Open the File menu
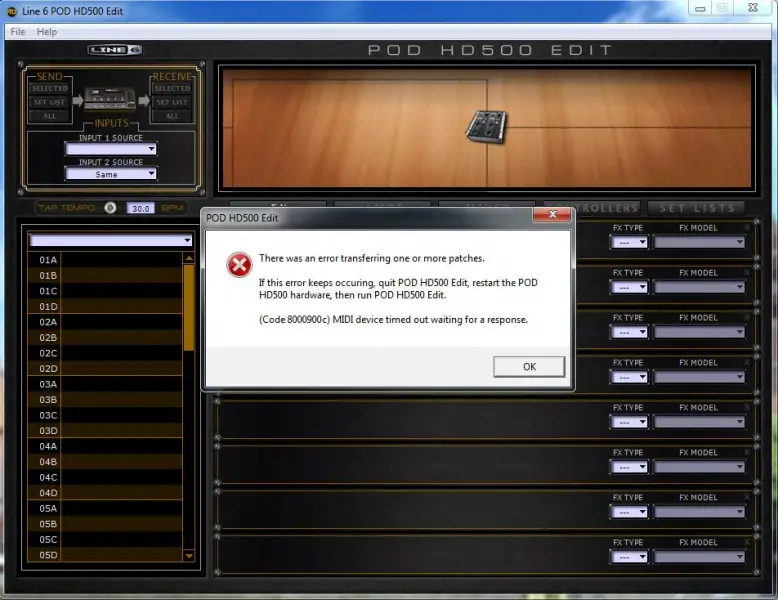This screenshot has width=778, height=600. [x=18, y=32]
